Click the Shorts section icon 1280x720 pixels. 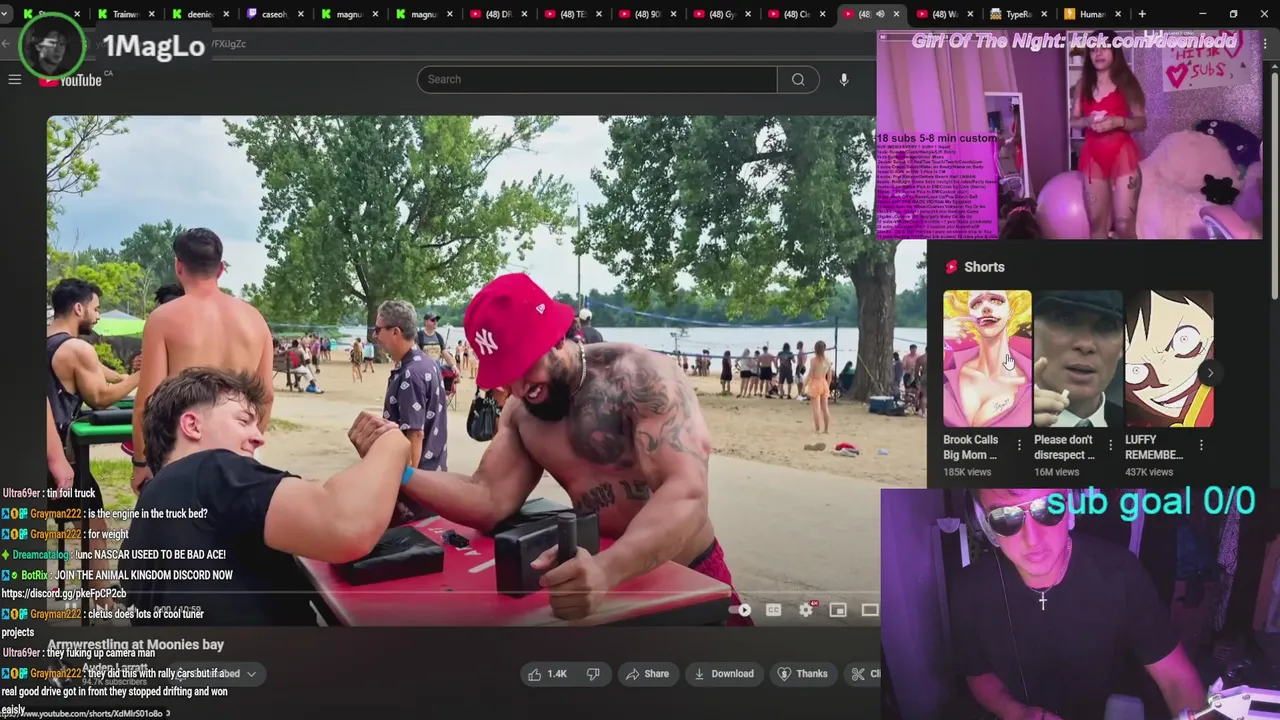(951, 267)
